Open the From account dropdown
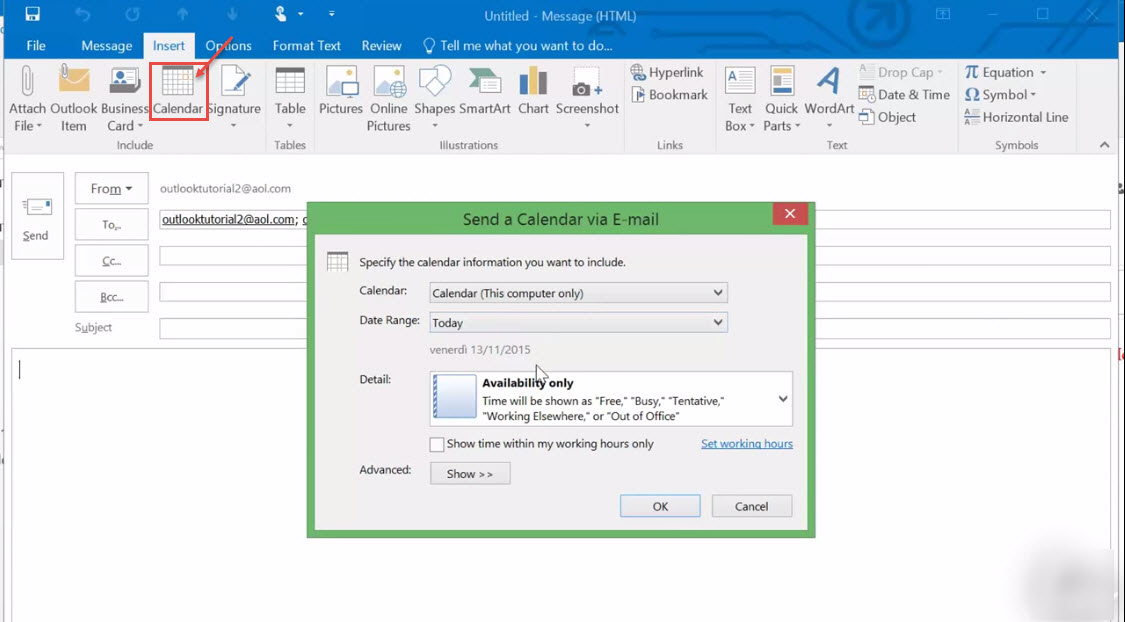Screen dimensions: 1125x622 click(x=111, y=189)
